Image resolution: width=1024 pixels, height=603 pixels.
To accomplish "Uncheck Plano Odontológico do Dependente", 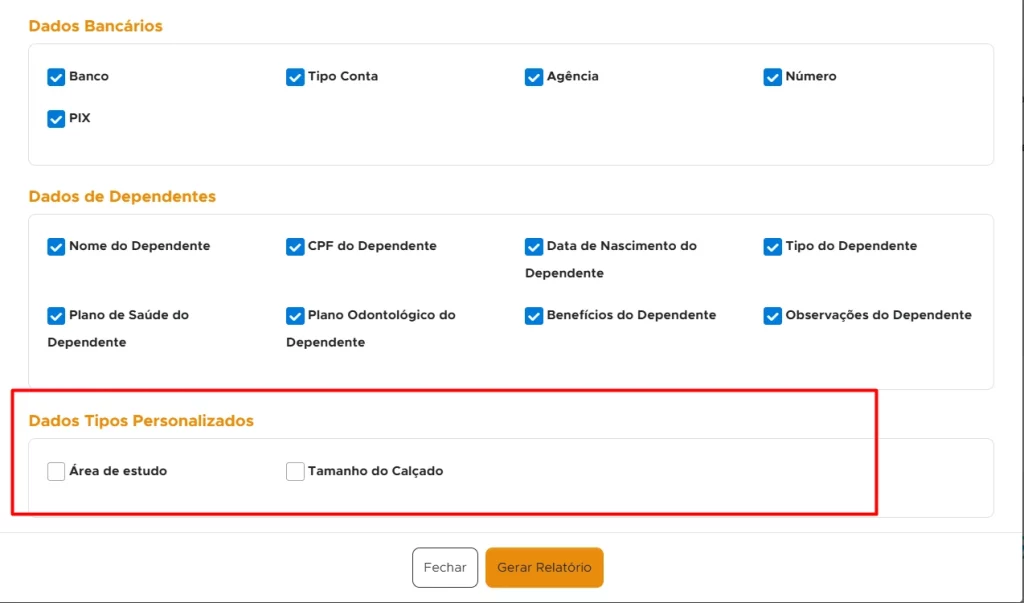I will pyautogui.click(x=295, y=315).
